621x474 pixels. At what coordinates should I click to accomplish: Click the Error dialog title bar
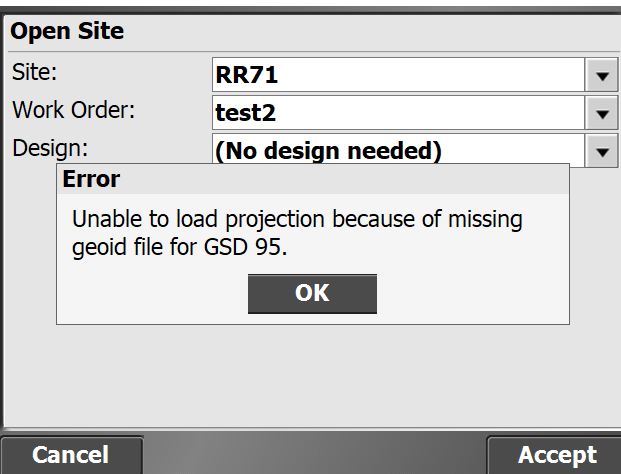coord(312,180)
